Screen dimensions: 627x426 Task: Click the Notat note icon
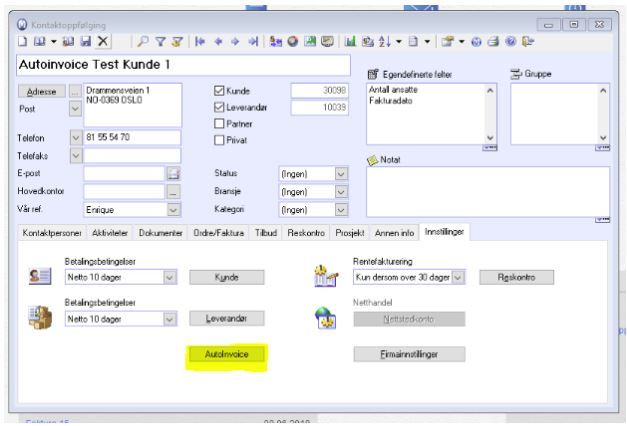pyautogui.click(x=372, y=160)
